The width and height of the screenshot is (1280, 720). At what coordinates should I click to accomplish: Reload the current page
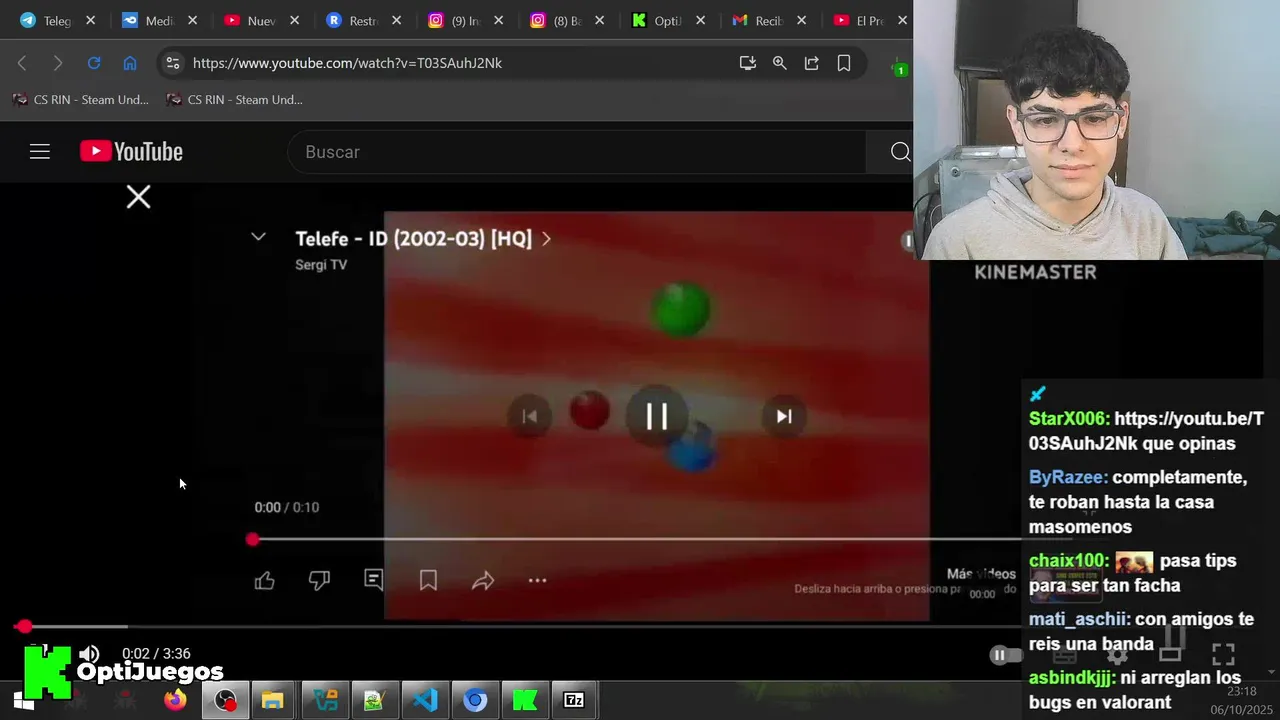pos(94,63)
